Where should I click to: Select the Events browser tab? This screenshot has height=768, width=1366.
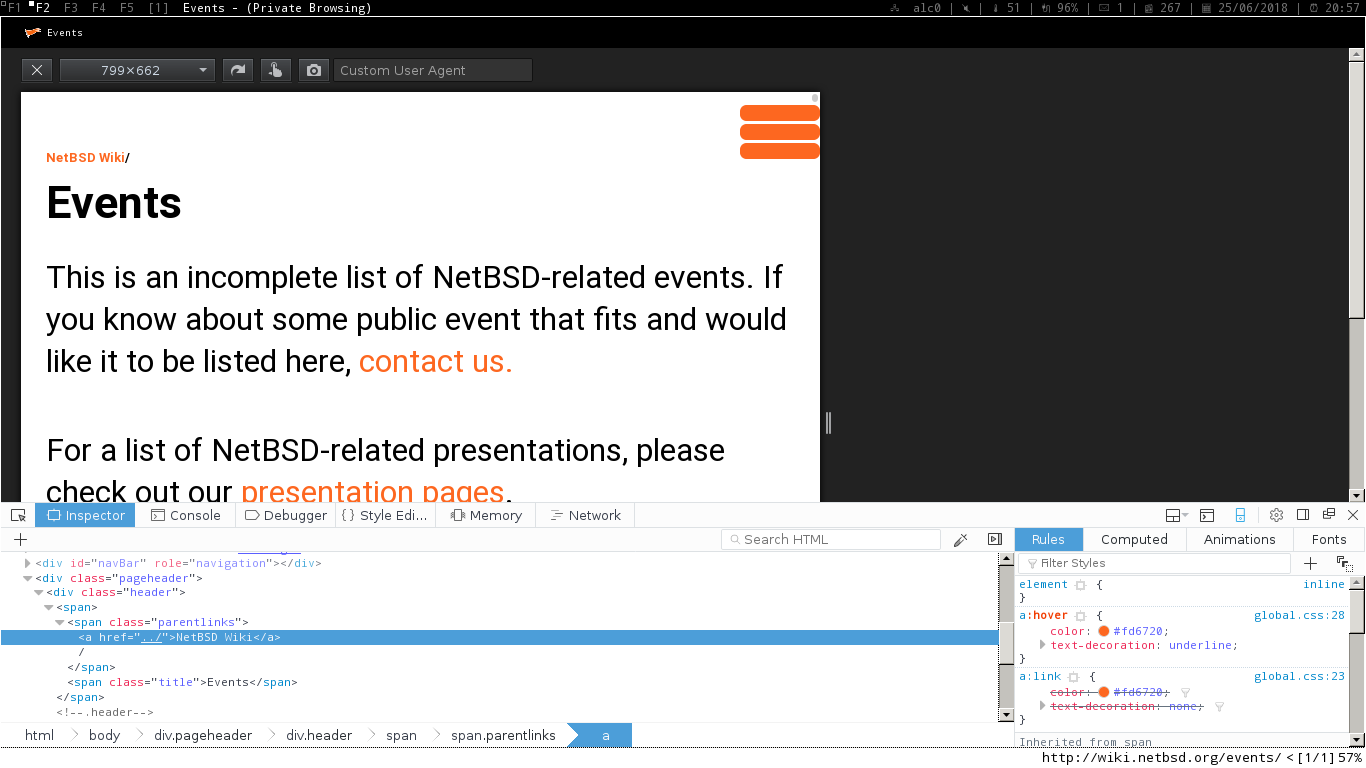(x=55, y=32)
